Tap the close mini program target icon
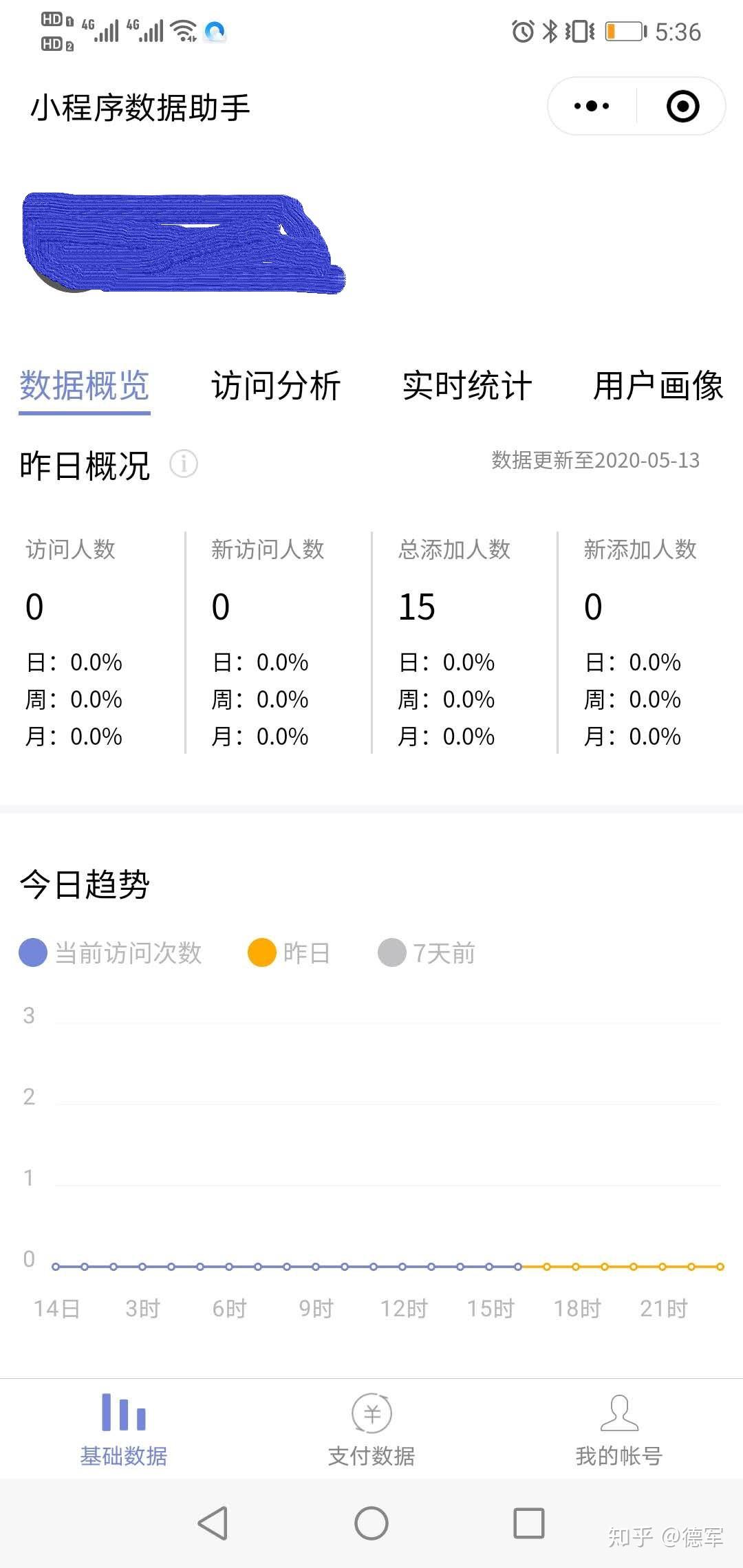 pos(682,106)
